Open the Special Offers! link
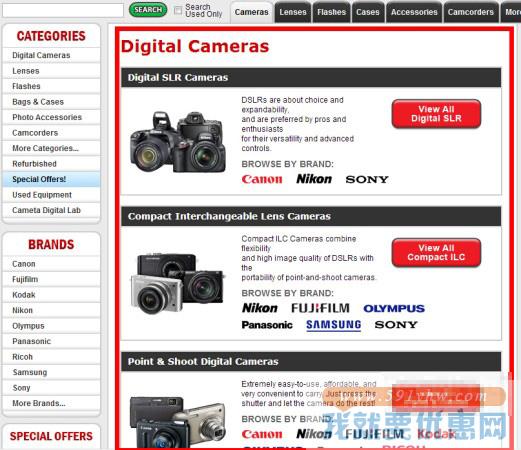This screenshot has height=450, width=521. [51, 179]
